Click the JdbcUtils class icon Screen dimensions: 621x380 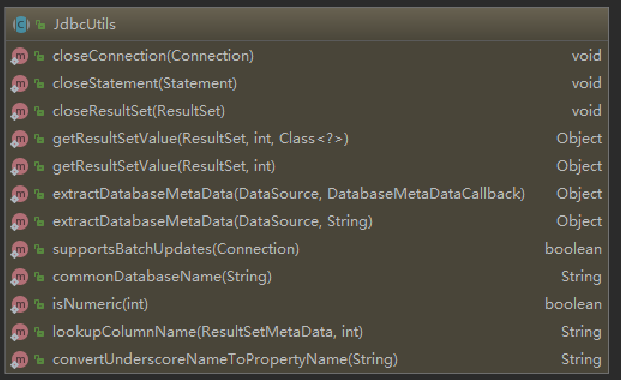pyautogui.click(x=21, y=25)
